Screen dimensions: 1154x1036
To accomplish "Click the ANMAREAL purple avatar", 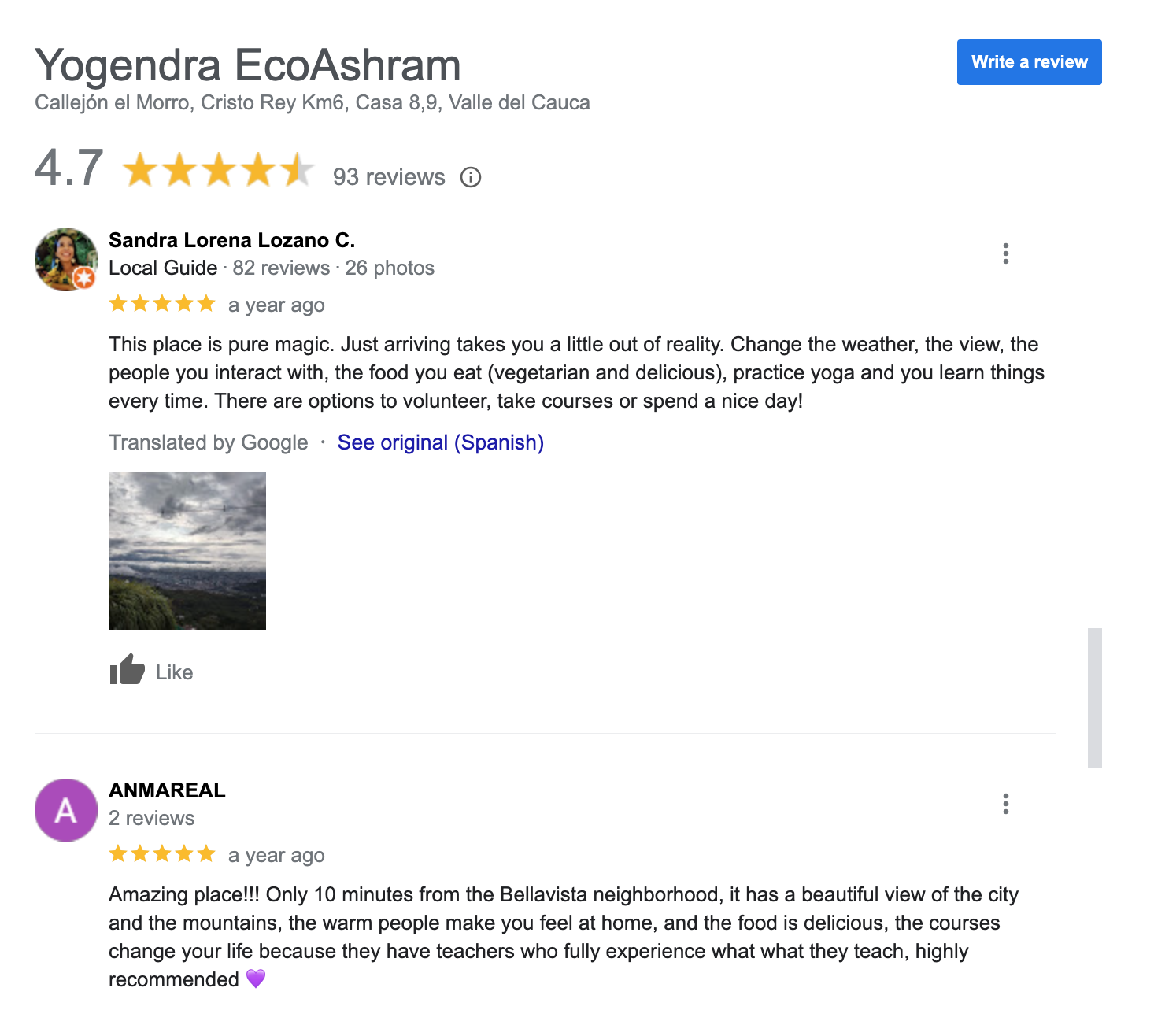I will click(x=65, y=810).
